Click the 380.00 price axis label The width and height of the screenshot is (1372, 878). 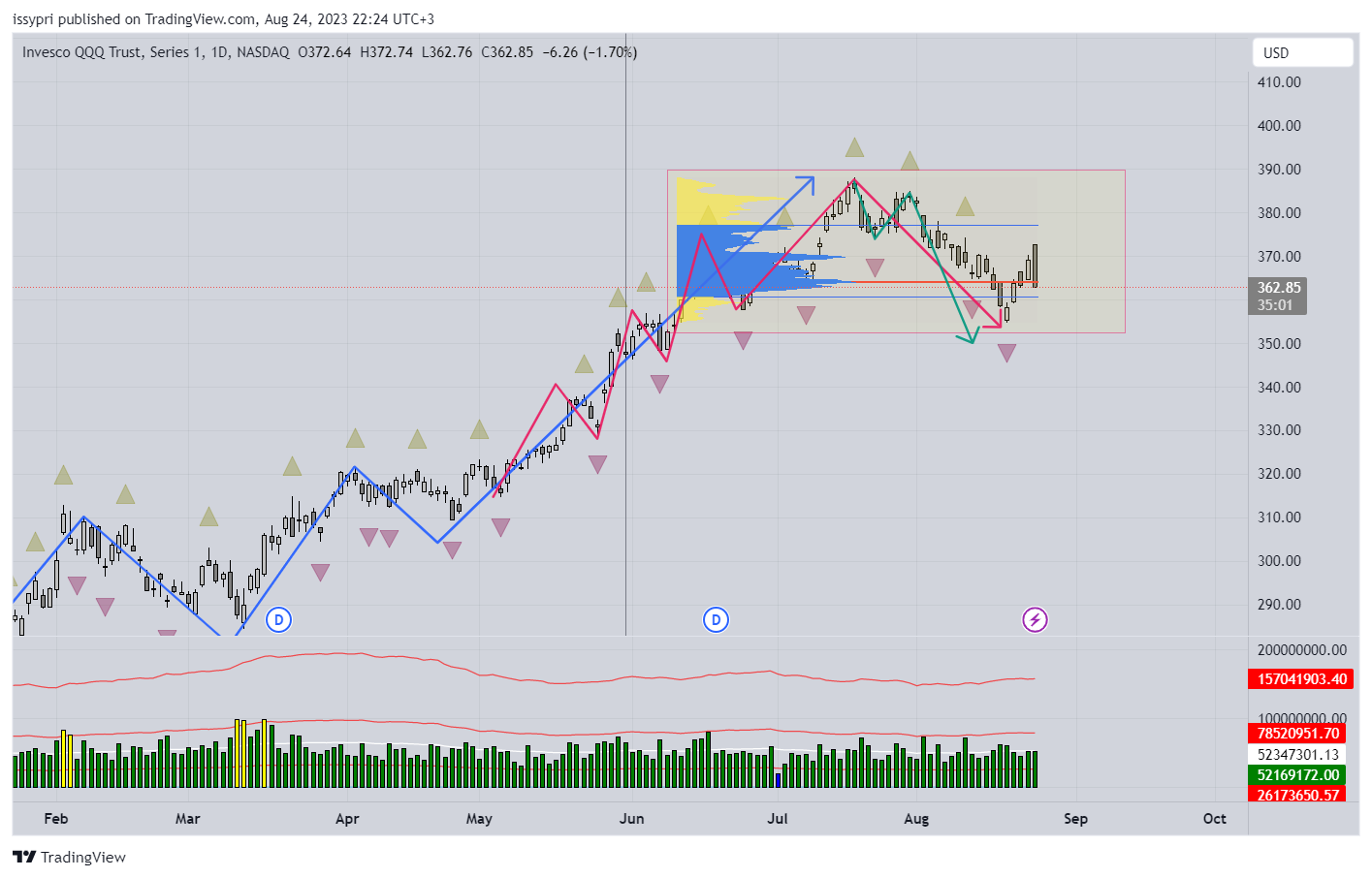1279,213
